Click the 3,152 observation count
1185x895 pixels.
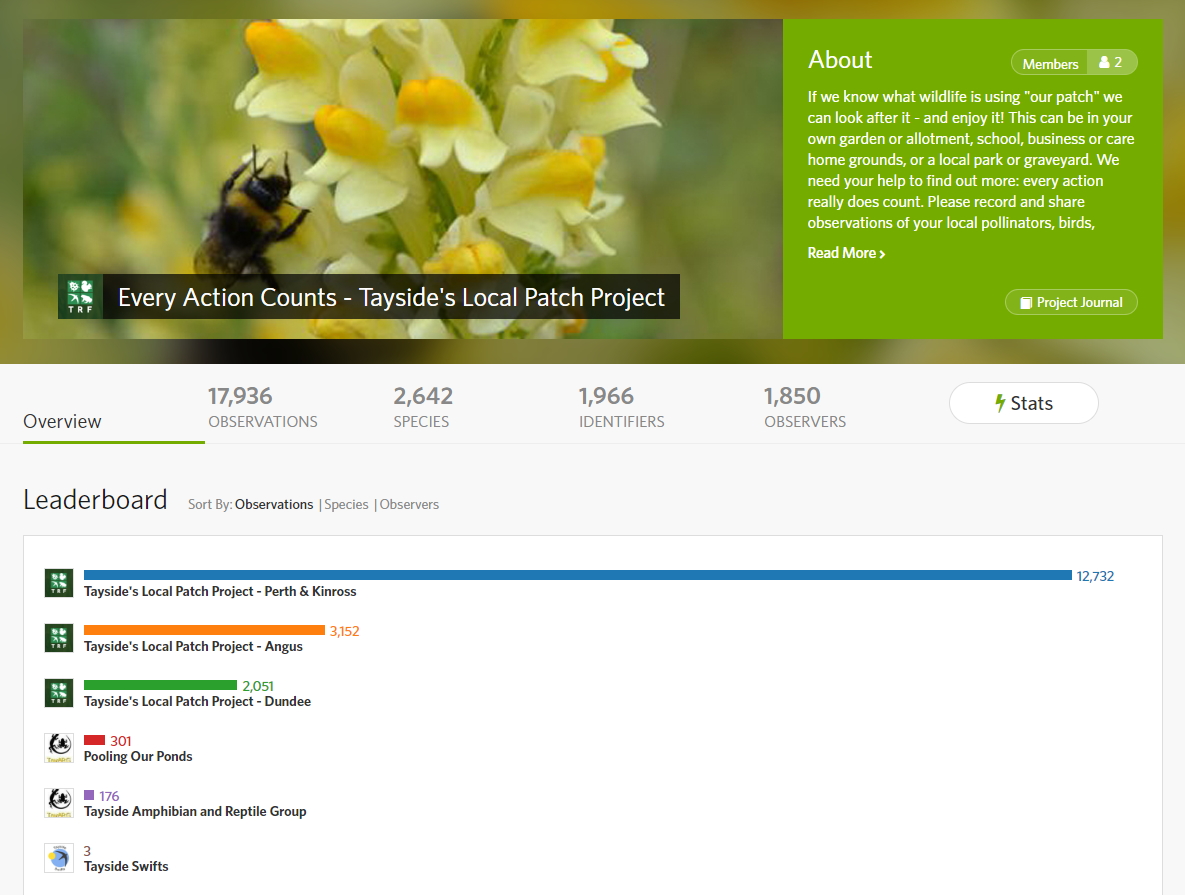tap(345, 631)
